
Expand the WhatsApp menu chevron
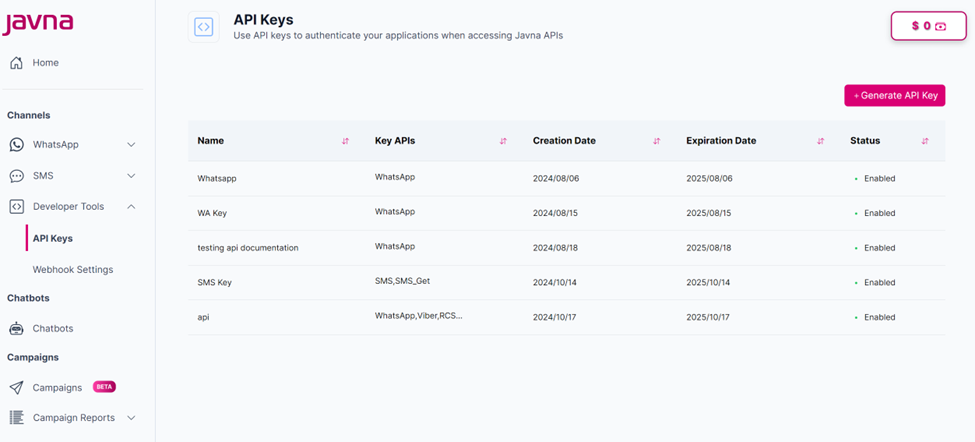(131, 145)
